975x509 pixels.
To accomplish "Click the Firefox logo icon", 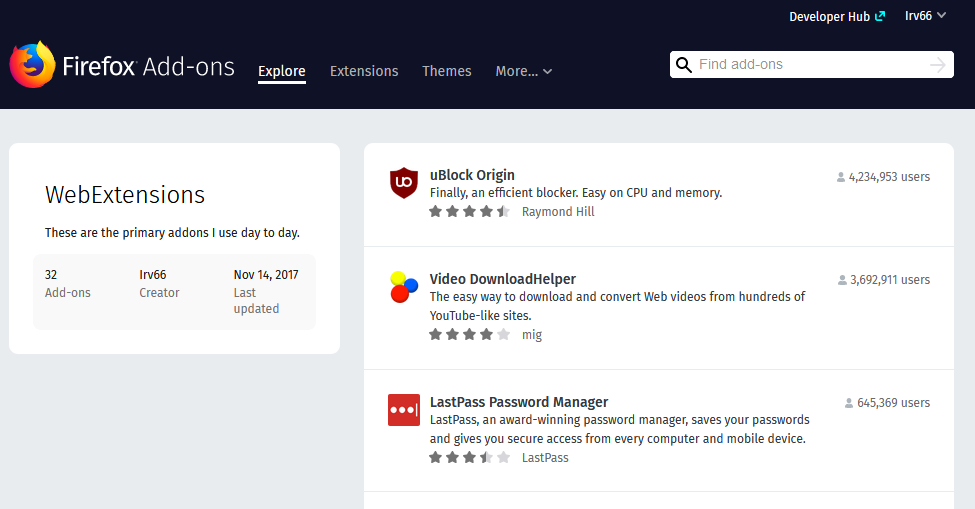I will tap(32, 65).
